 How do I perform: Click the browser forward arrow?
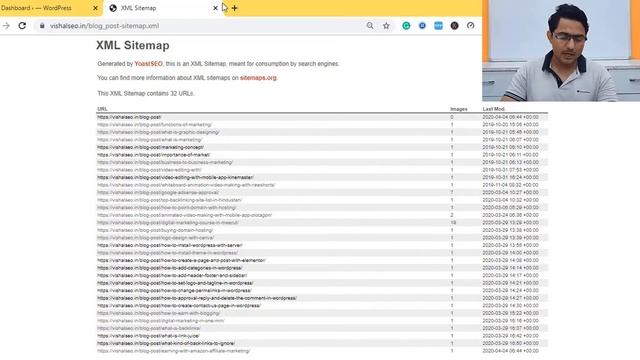(6, 26)
